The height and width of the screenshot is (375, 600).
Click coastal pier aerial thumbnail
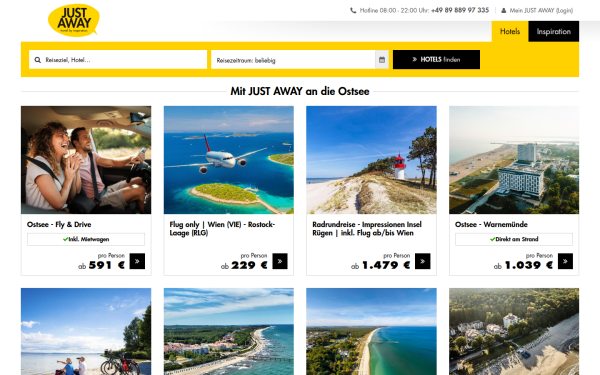229,331
